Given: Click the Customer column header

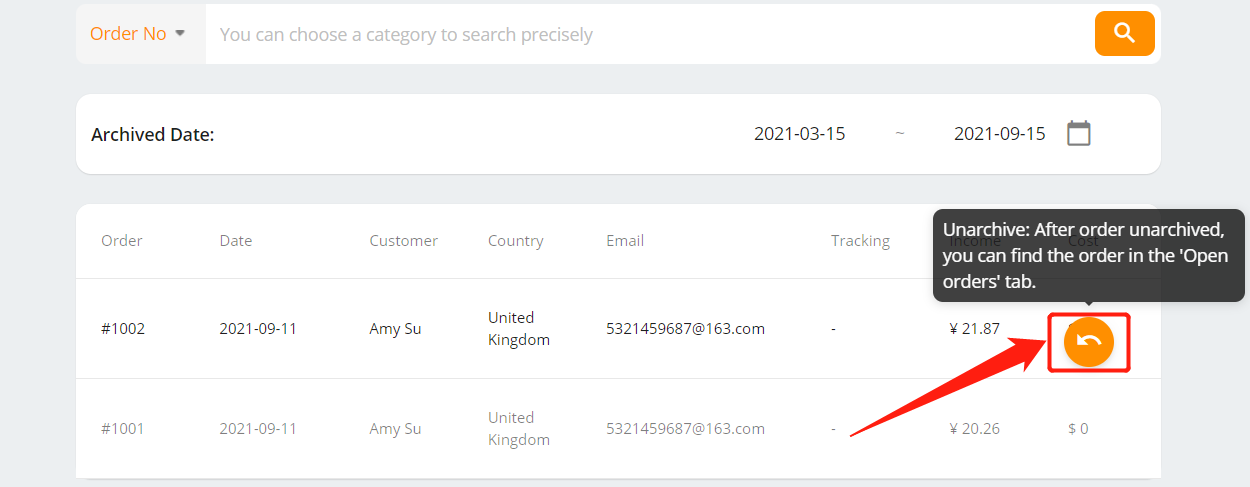Looking at the screenshot, I should click(x=404, y=240).
